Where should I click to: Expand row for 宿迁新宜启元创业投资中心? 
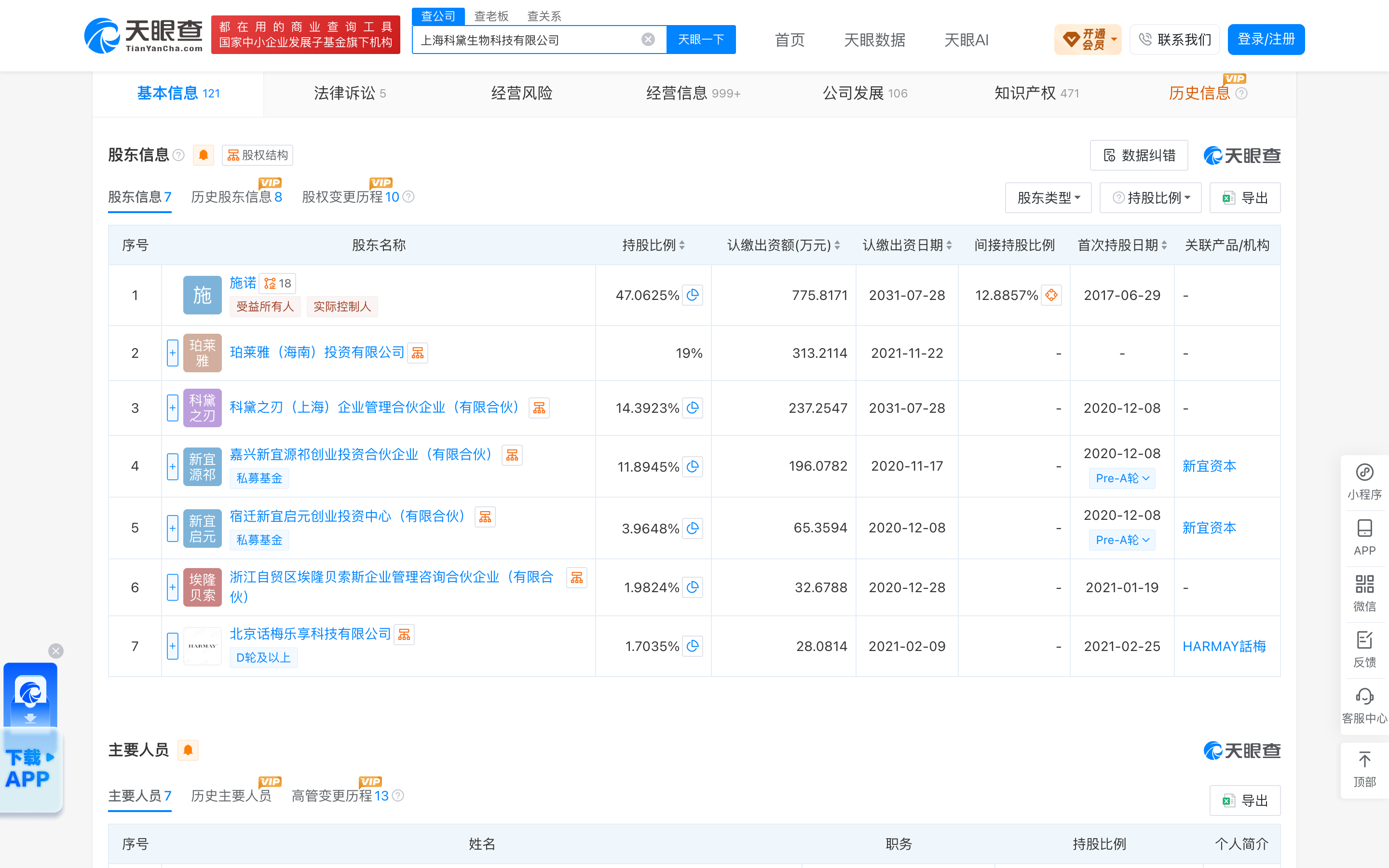click(172, 528)
